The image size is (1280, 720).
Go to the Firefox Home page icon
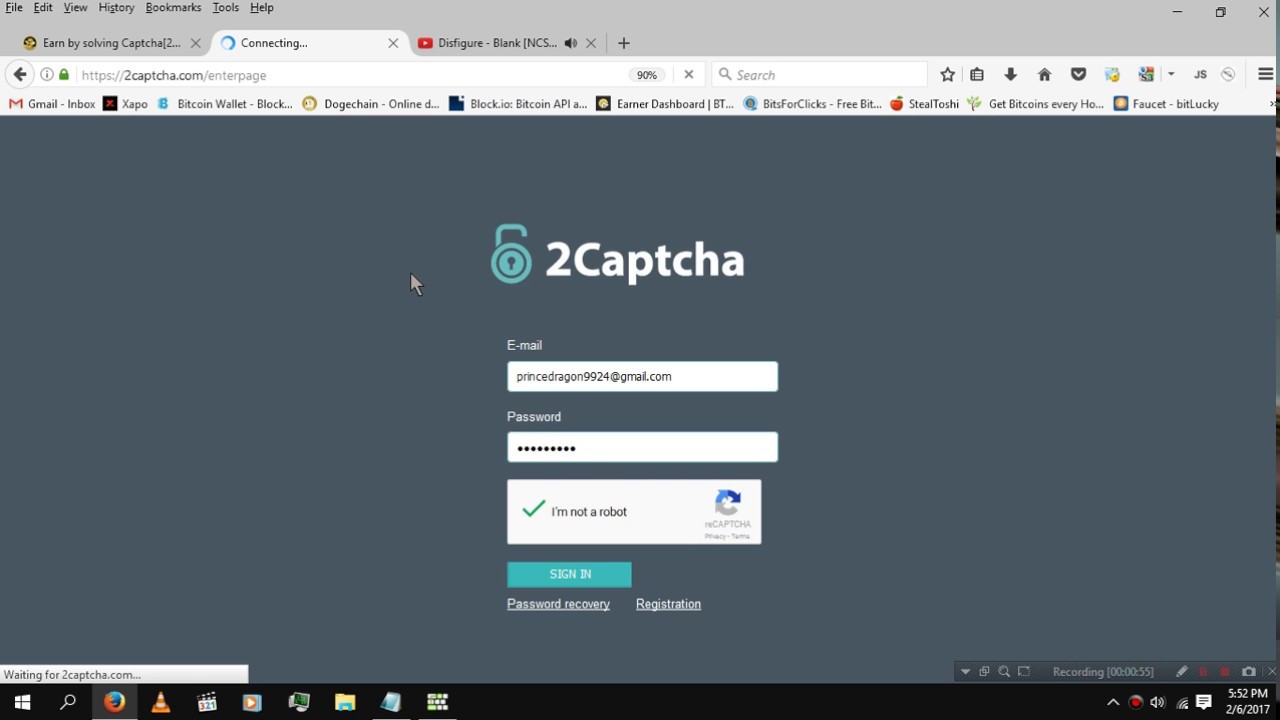pyautogui.click(x=1044, y=75)
